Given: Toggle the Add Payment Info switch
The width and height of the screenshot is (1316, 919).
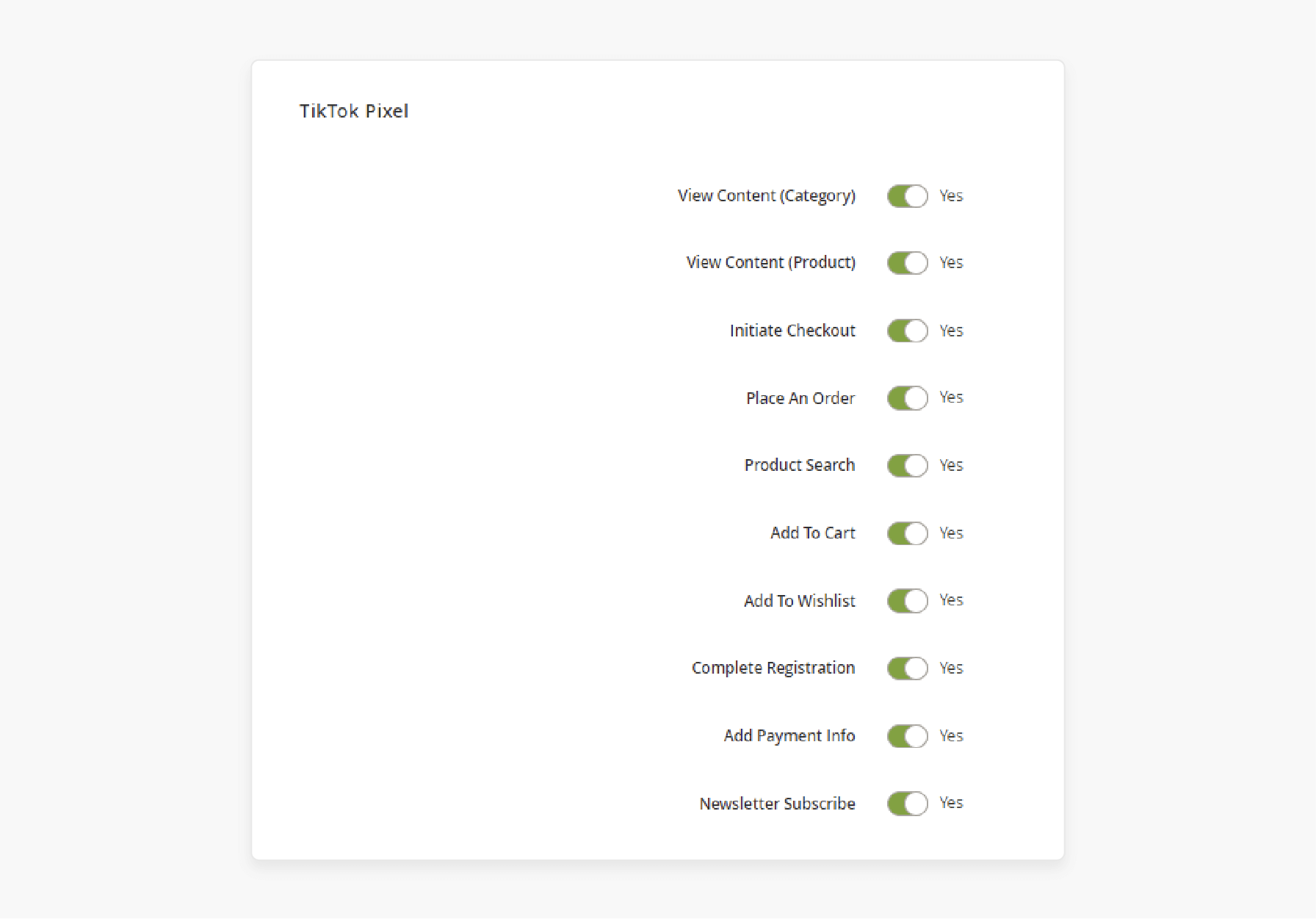Looking at the screenshot, I should [907, 736].
